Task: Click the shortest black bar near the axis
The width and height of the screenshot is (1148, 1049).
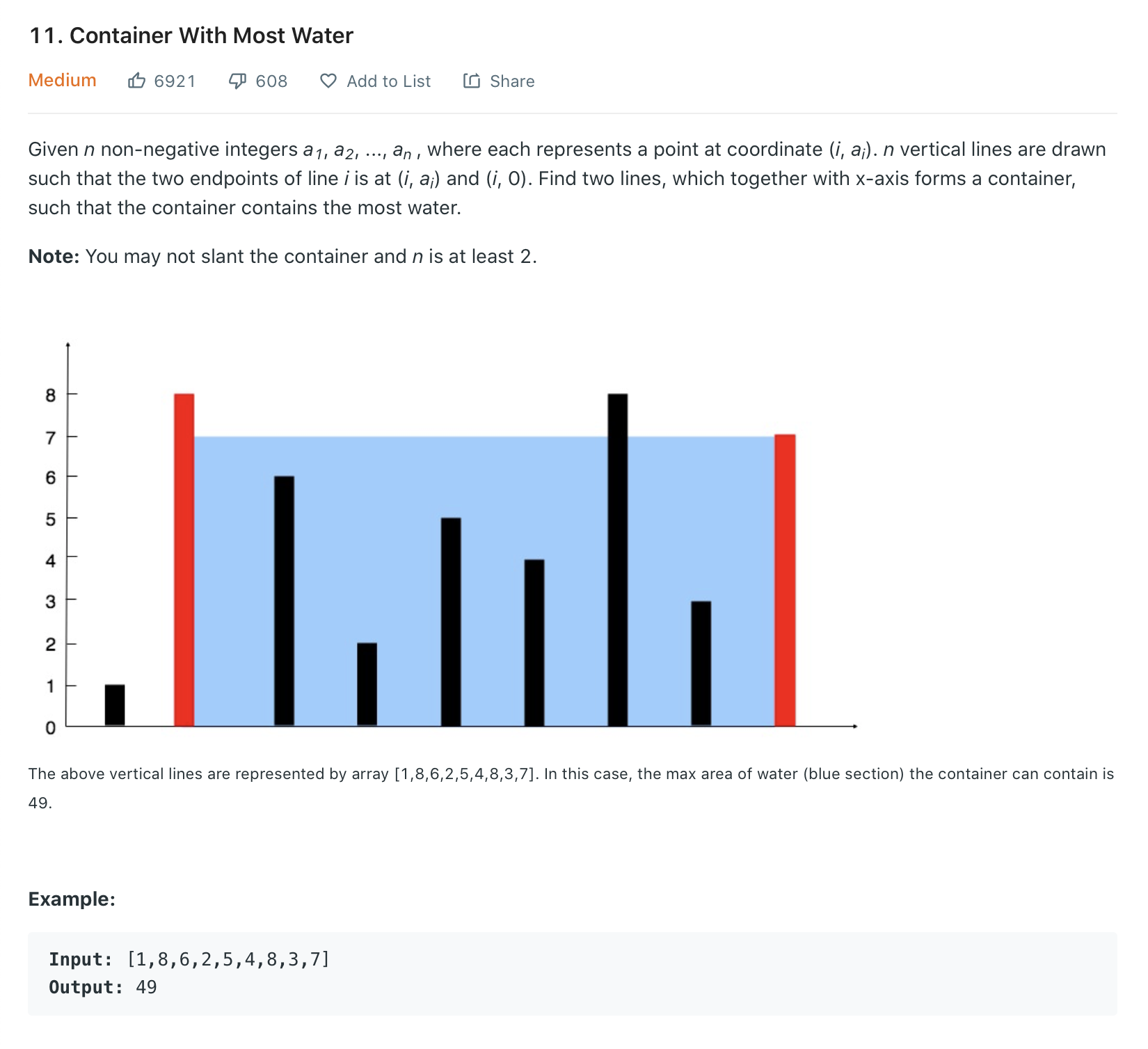Action: (115, 705)
